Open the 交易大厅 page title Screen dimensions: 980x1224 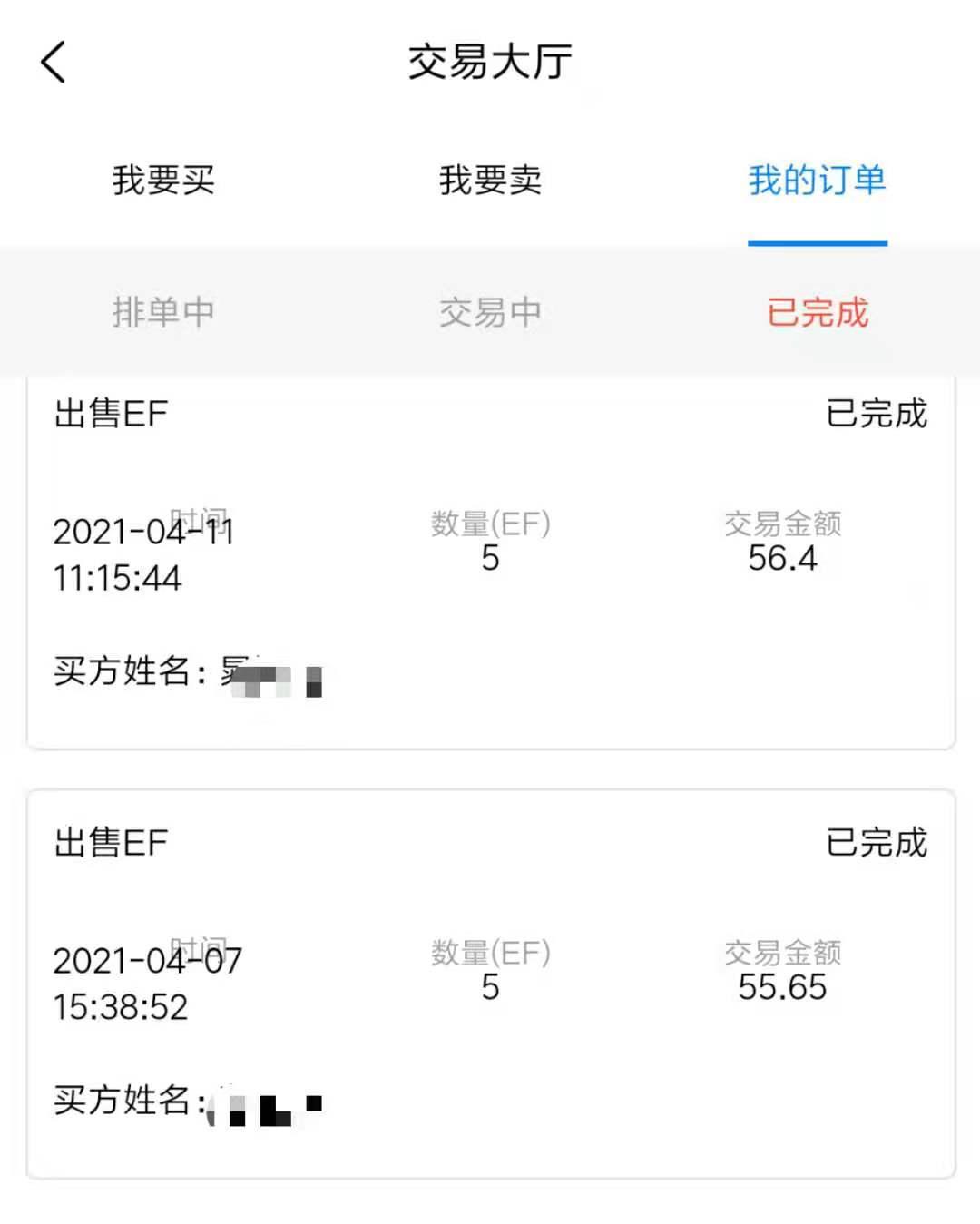point(490,62)
